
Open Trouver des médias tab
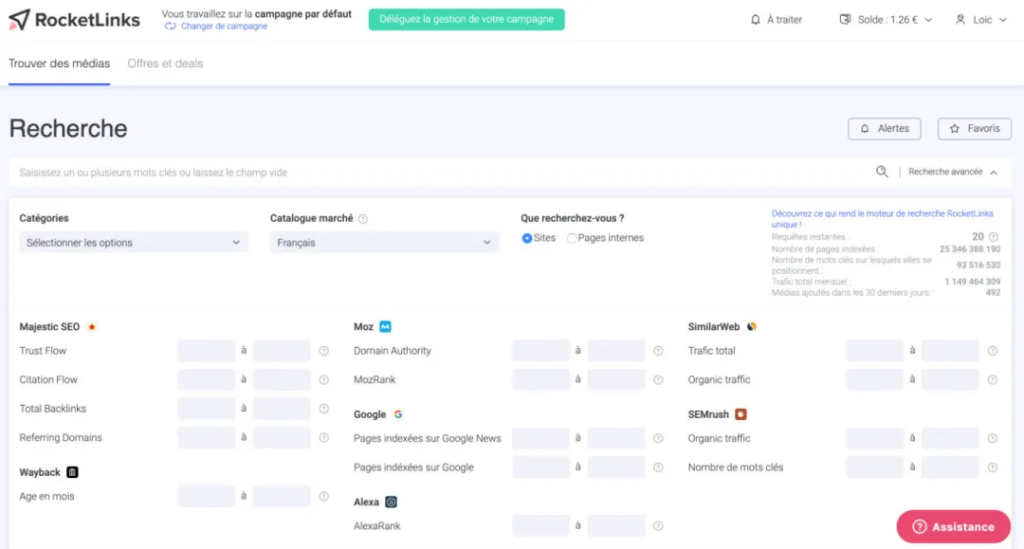[x=59, y=64]
